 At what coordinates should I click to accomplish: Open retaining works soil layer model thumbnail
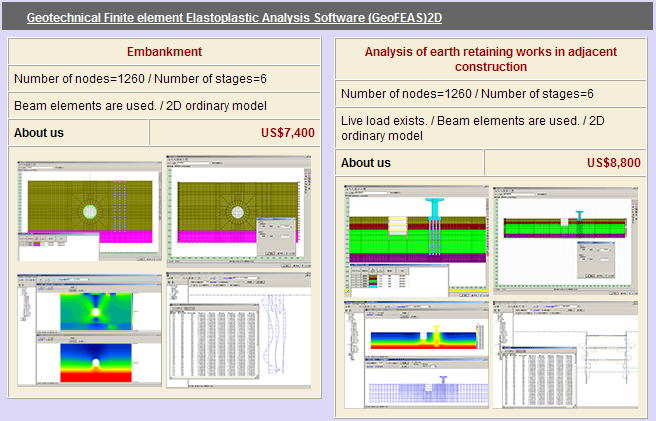coord(416,241)
